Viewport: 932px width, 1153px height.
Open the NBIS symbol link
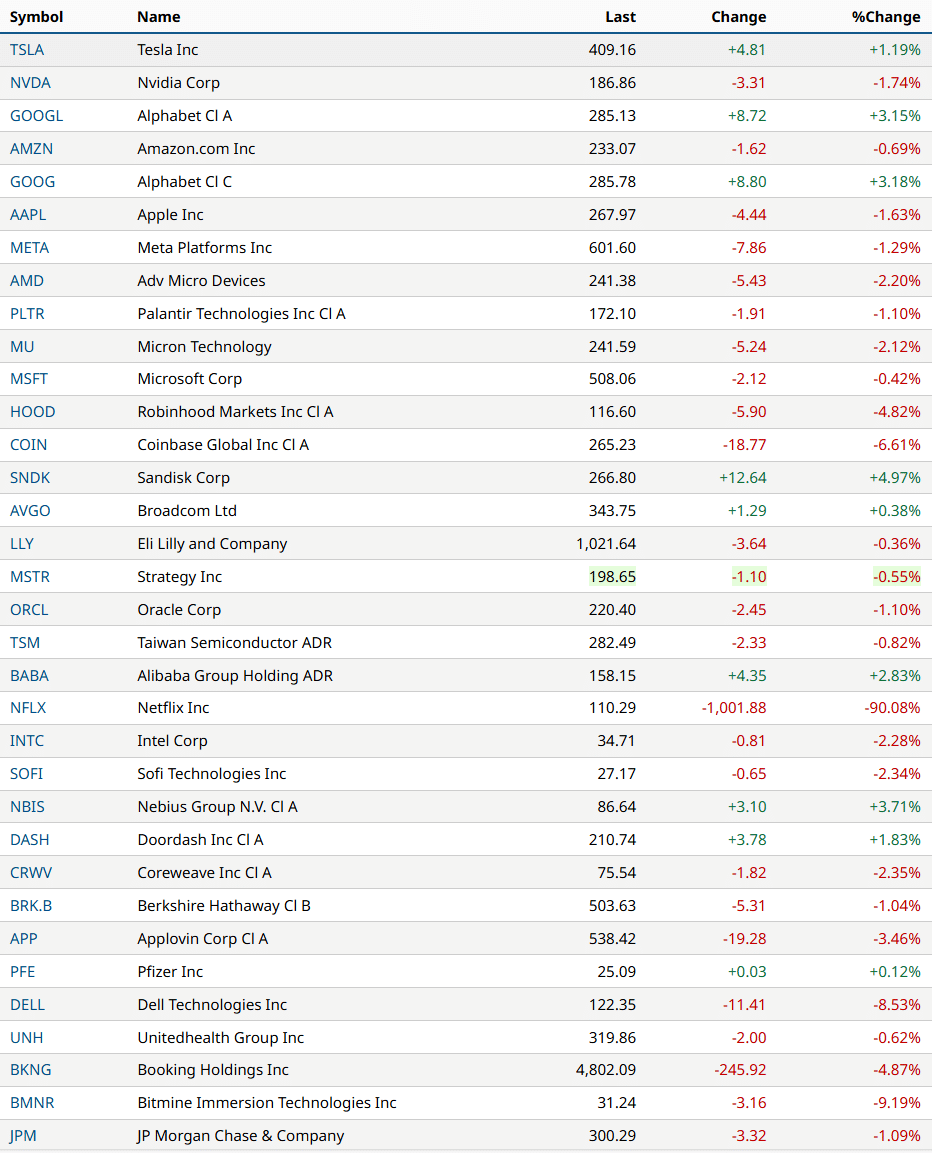coord(27,807)
